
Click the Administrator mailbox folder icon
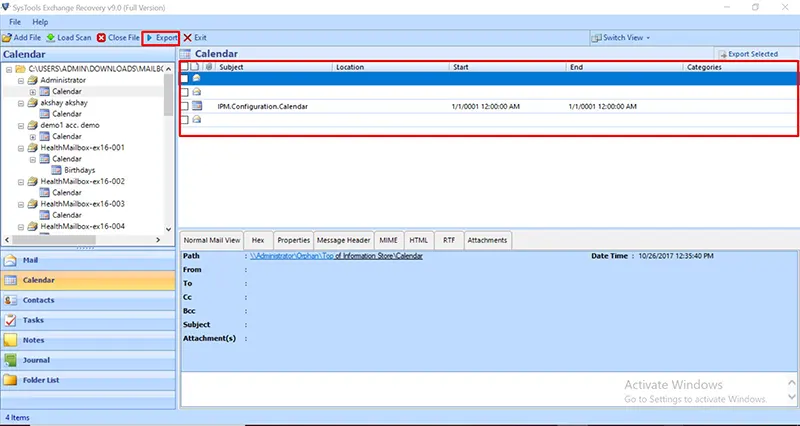coord(33,80)
